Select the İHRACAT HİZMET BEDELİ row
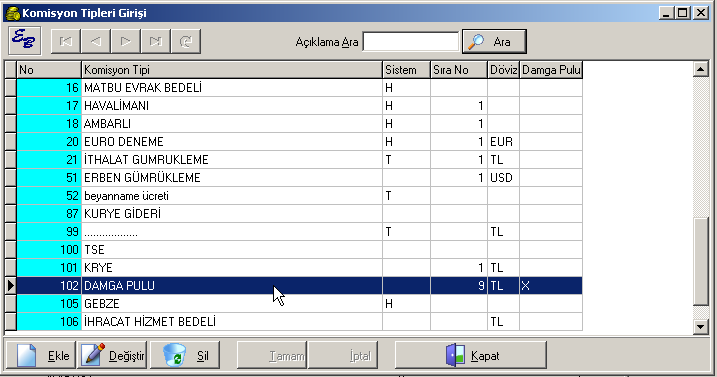Image resolution: width=717 pixels, height=377 pixels. click(300, 322)
